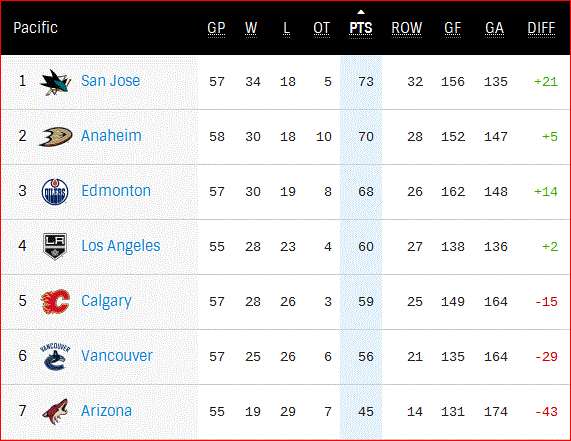This screenshot has height=441, width=571.
Task: Click the Edmonton Oilers logo
Action: coord(55,192)
